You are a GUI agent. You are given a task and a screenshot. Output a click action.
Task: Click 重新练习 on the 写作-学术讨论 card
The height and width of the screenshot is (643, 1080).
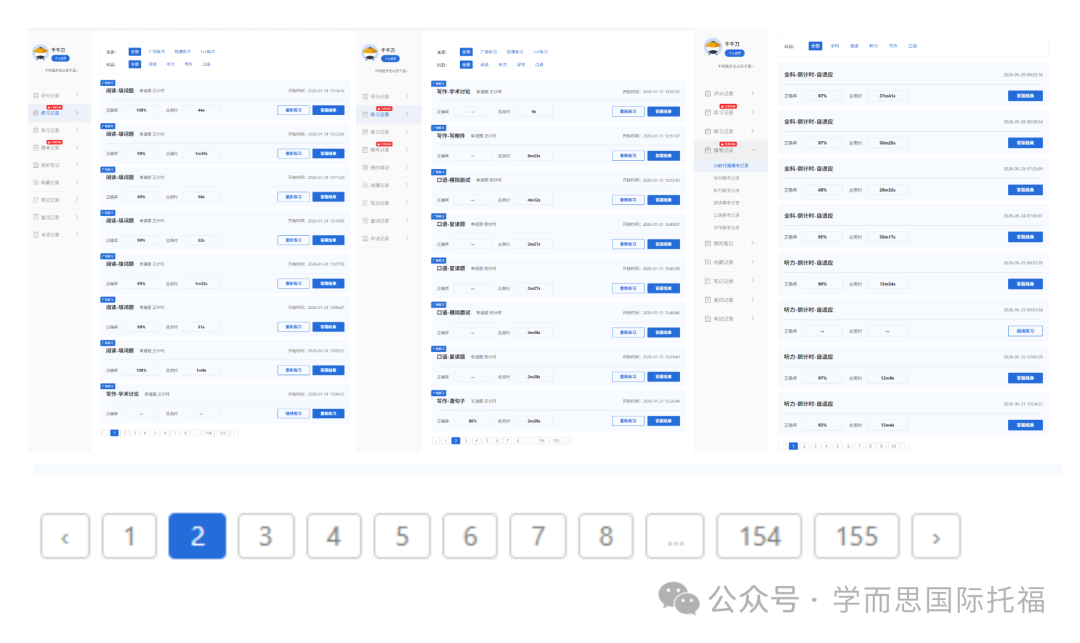coord(330,413)
